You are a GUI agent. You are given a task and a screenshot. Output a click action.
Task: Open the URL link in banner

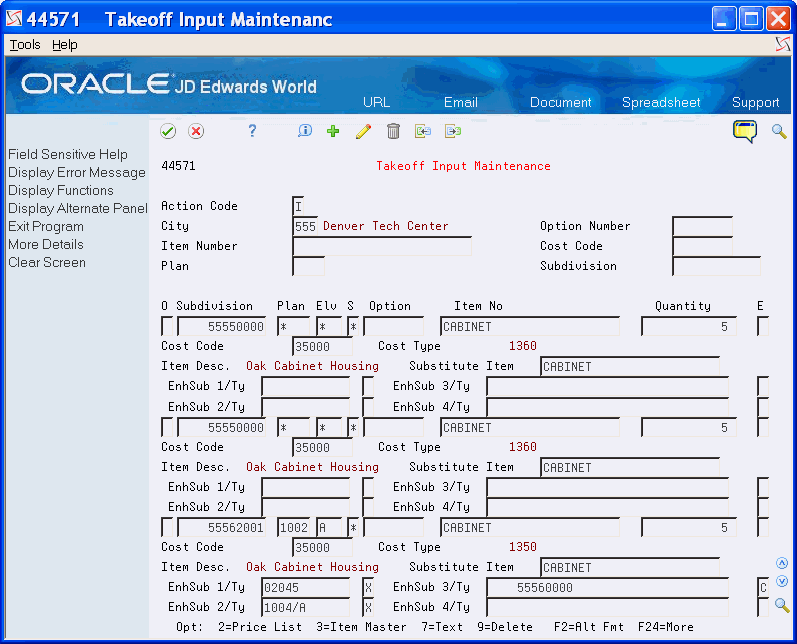(x=376, y=102)
